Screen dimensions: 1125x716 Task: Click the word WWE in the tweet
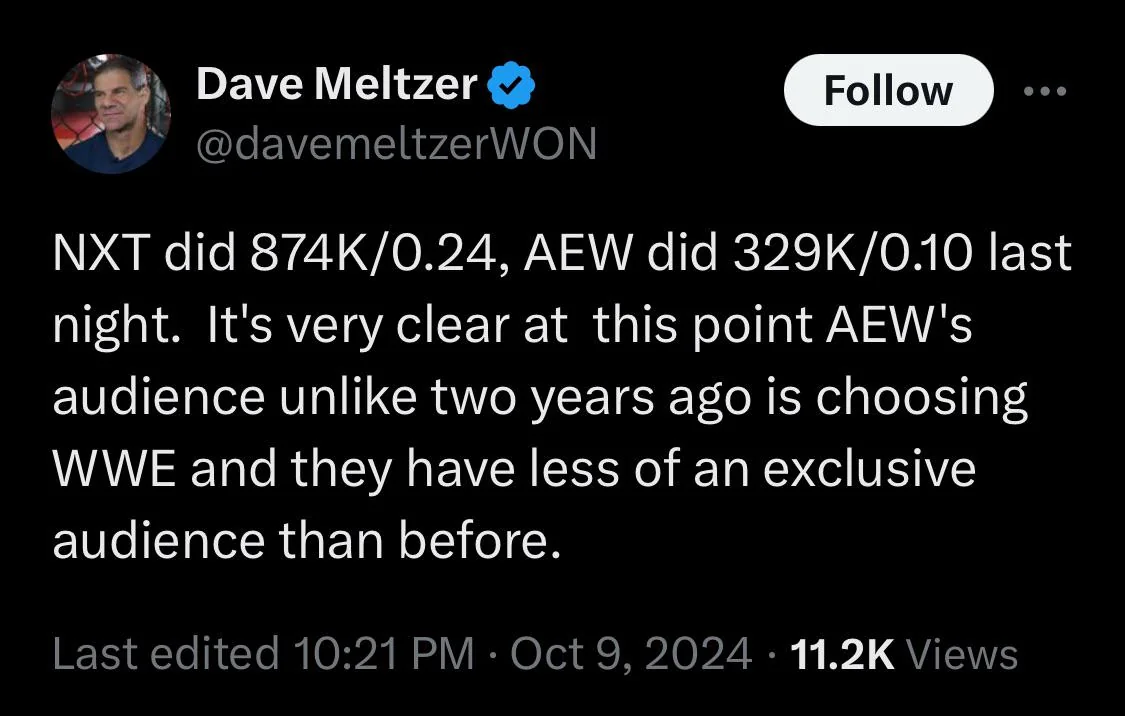coord(113,469)
